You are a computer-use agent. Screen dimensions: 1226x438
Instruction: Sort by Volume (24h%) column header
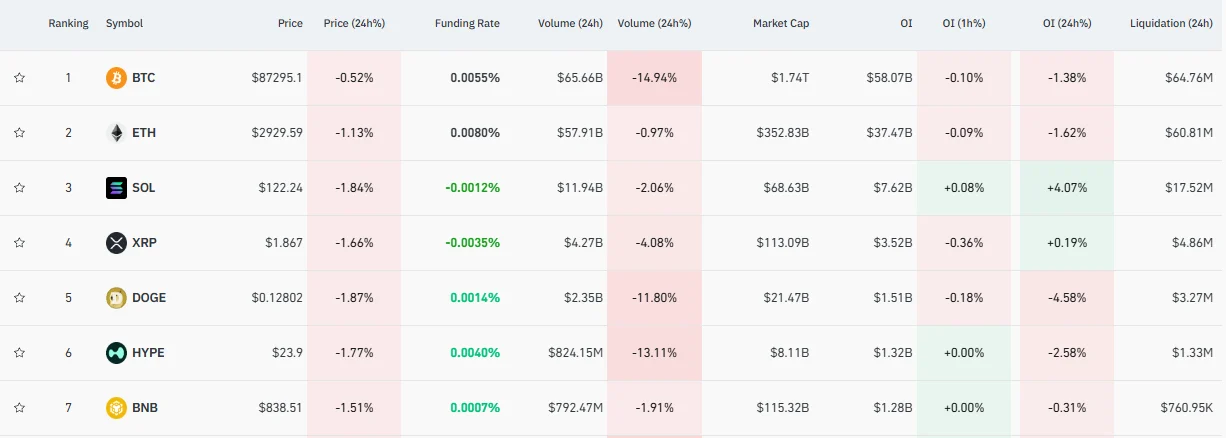(x=654, y=23)
